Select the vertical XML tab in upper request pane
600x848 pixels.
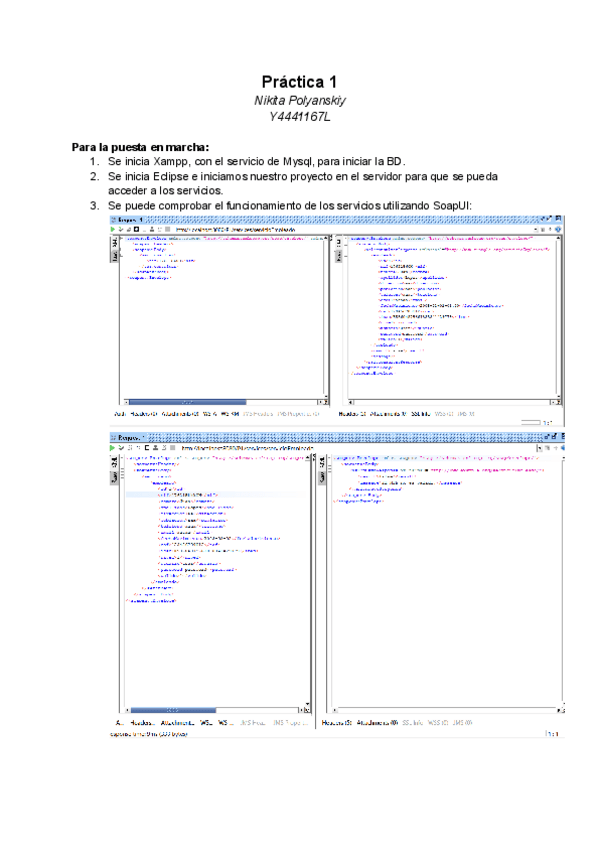114,243
